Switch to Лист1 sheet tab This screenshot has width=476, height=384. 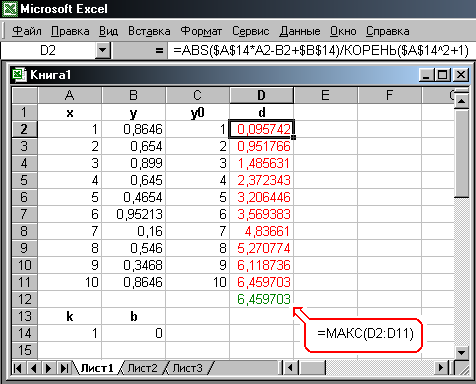[97, 368]
